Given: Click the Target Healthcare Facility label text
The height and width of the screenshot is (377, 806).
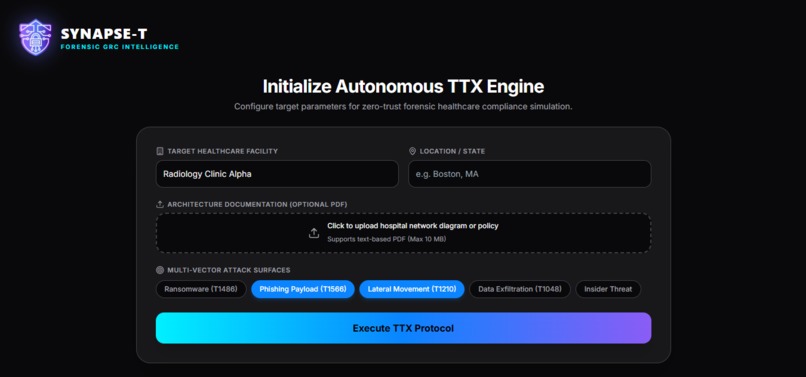Looking at the screenshot, I should (223, 151).
